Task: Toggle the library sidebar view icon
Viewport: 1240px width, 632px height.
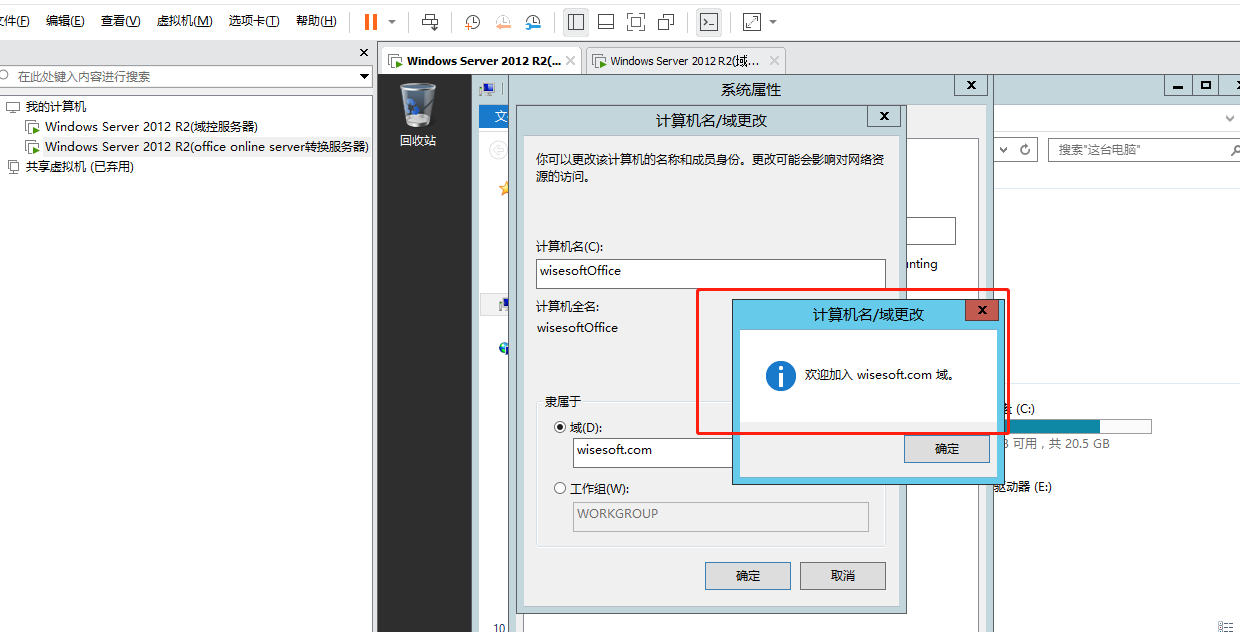Action: pyautogui.click(x=575, y=21)
